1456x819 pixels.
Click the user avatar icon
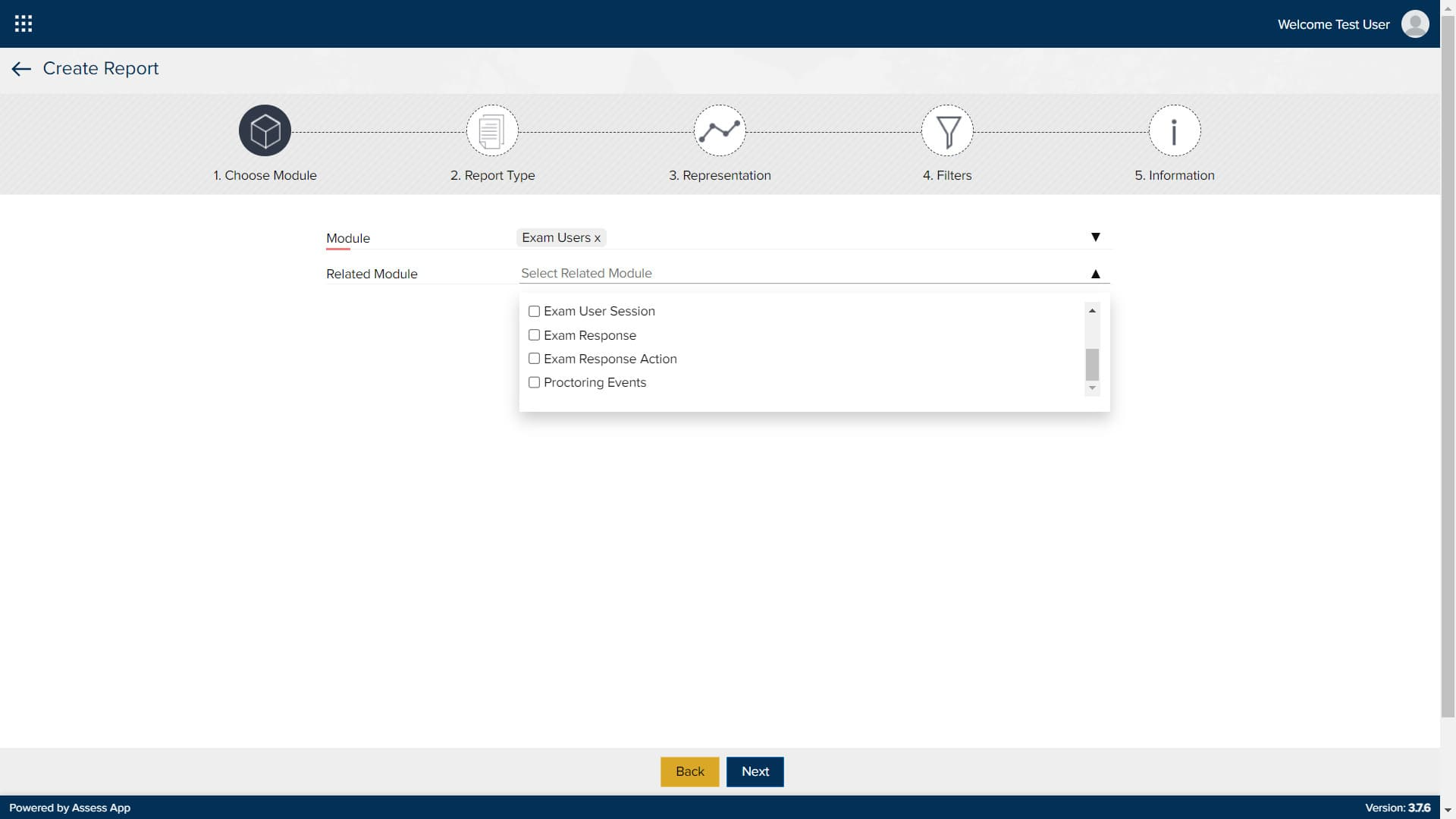click(1415, 24)
